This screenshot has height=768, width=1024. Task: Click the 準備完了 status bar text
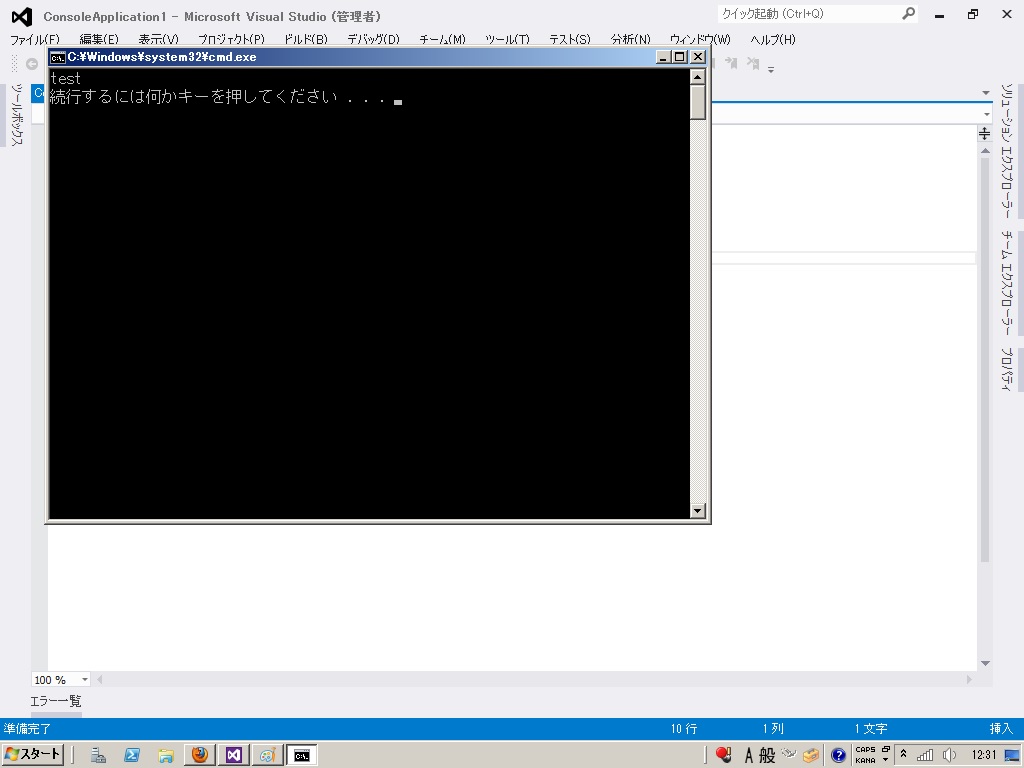click(x=27, y=729)
